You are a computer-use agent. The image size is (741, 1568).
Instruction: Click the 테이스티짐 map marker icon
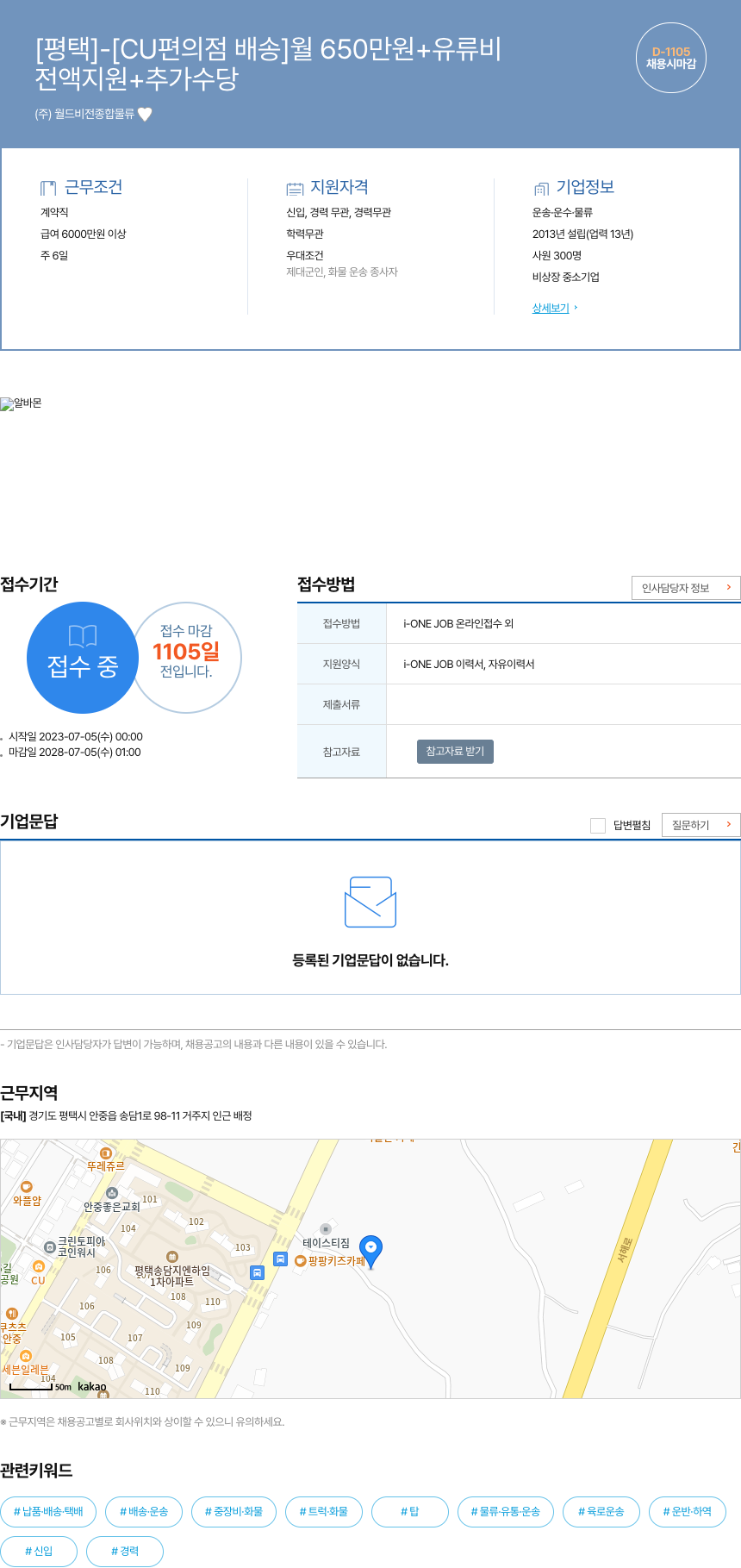pyautogui.click(x=325, y=1229)
